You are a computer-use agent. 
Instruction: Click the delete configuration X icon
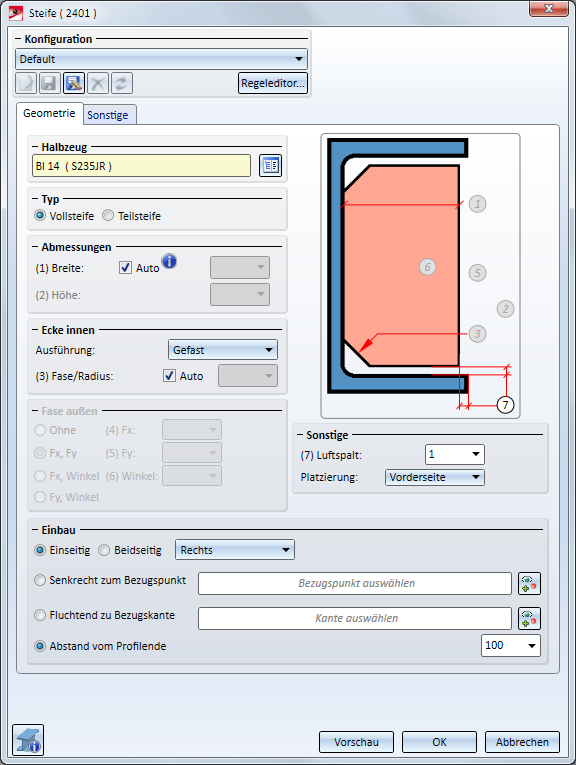(98, 83)
